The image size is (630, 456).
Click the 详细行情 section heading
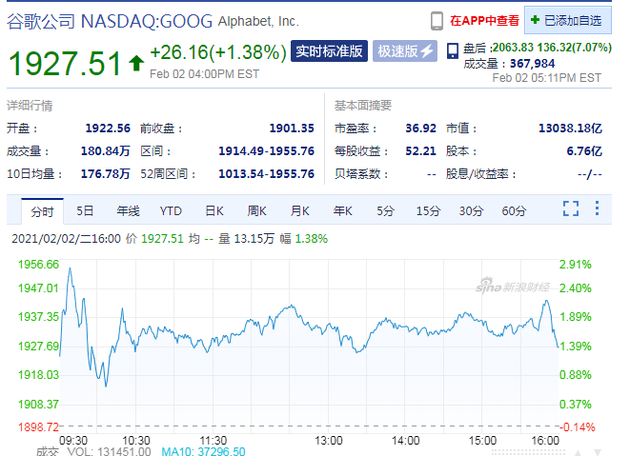pyautogui.click(x=30, y=106)
